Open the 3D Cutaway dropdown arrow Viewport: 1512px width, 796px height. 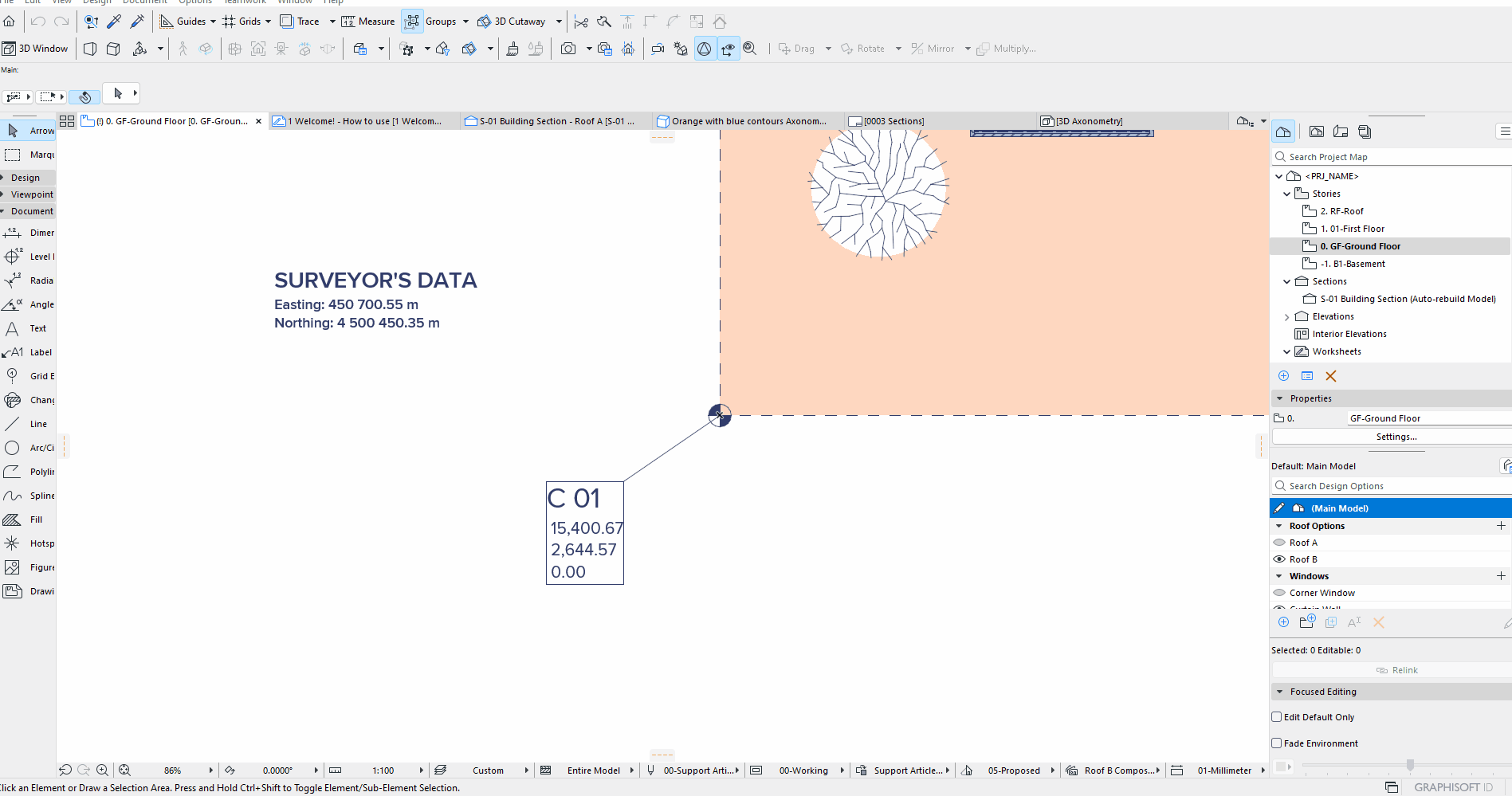pyautogui.click(x=559, y=22)
